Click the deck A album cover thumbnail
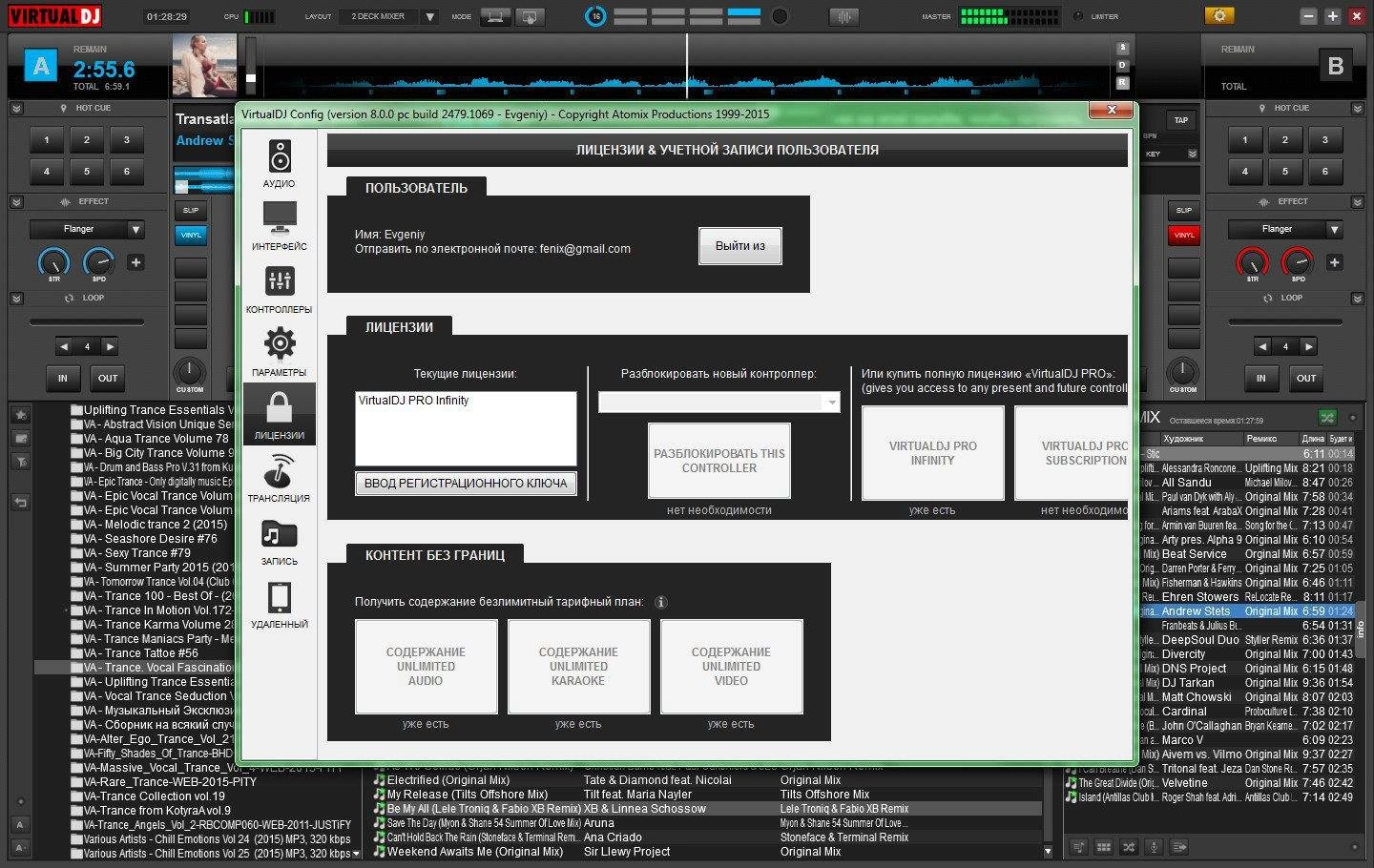 204,65
